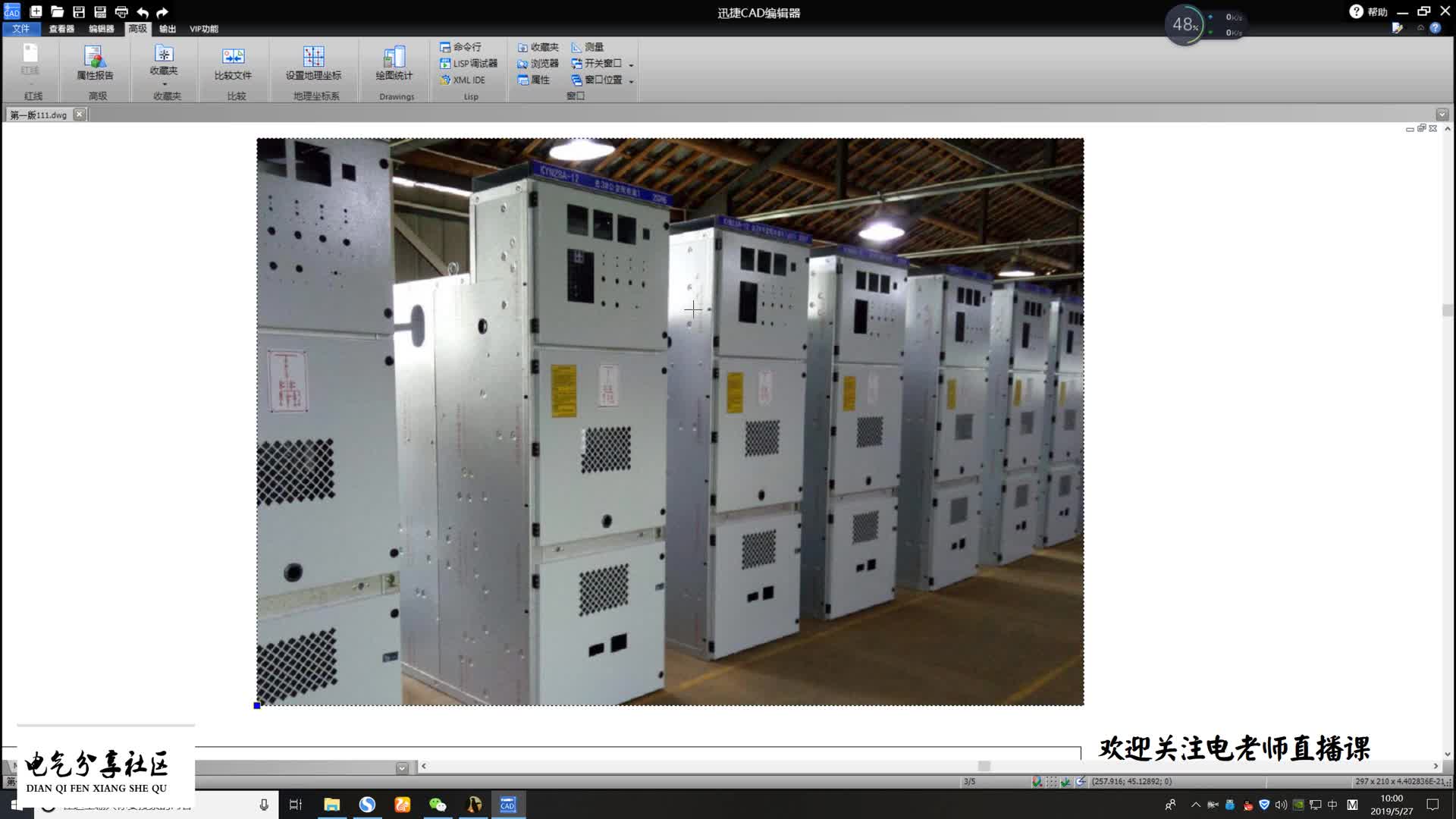
Task: Open the LISP 调试器 debugger
Action: [x=468, y=64]
